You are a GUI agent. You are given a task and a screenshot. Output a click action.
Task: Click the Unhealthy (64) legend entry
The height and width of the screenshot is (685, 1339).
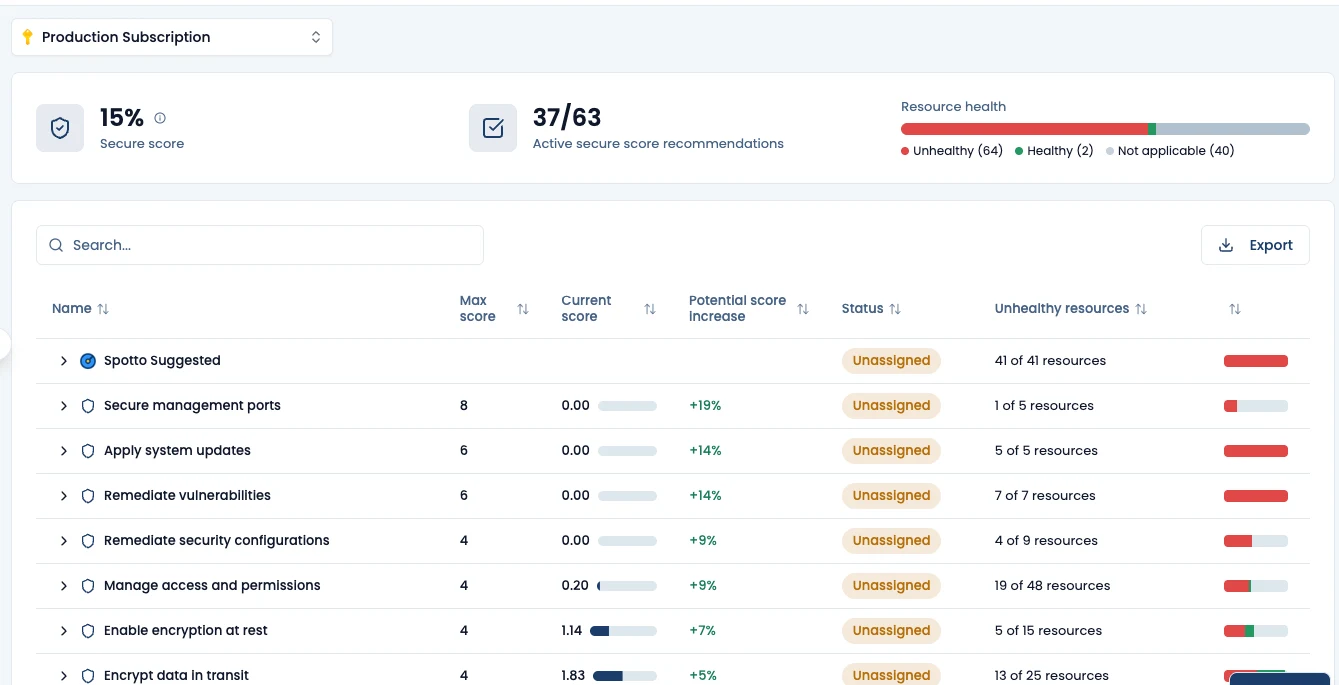[952, 151]
